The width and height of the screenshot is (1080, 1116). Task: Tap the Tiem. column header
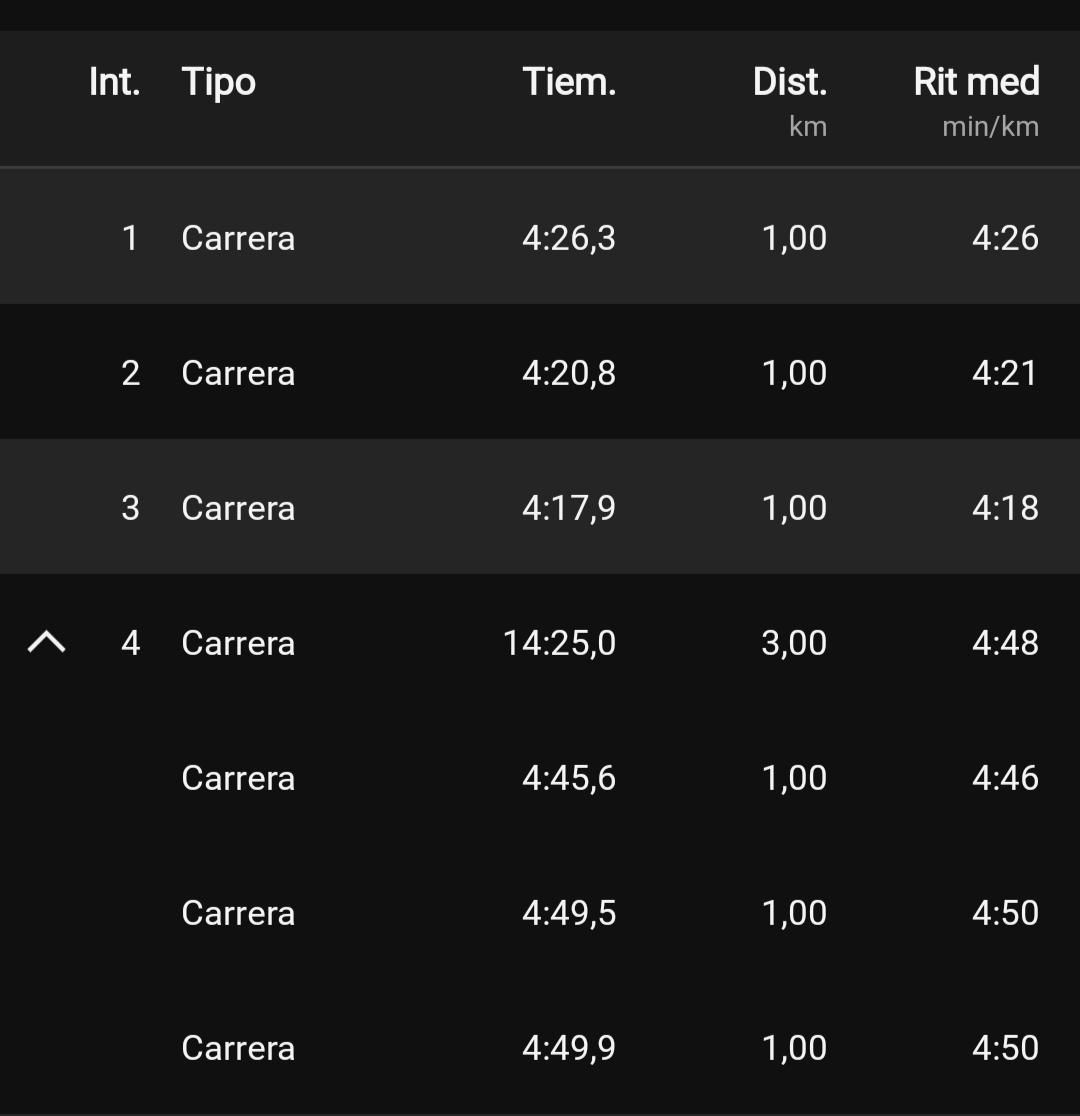click(x=569, y=82)
